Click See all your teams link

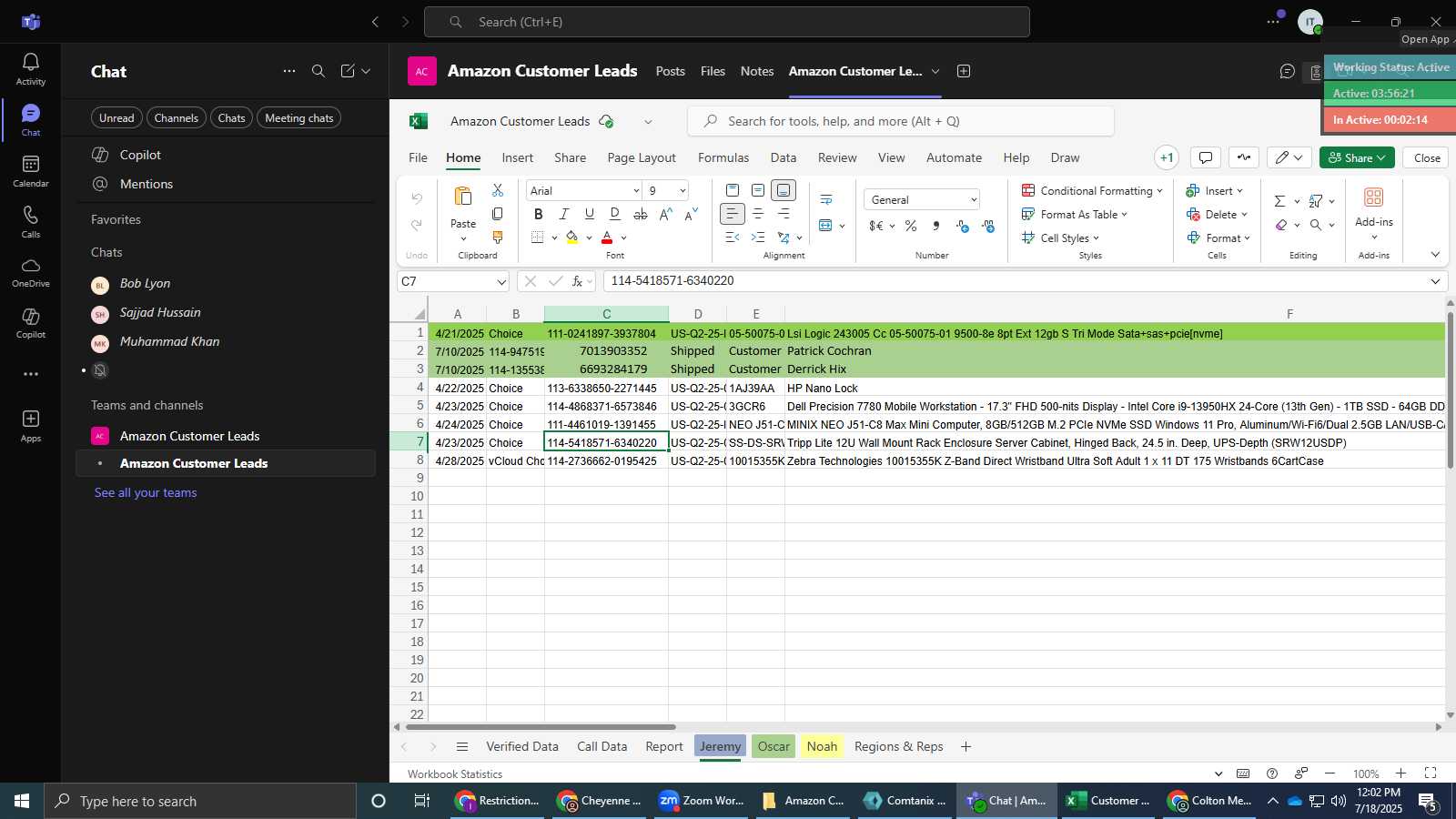click(146, 492)
